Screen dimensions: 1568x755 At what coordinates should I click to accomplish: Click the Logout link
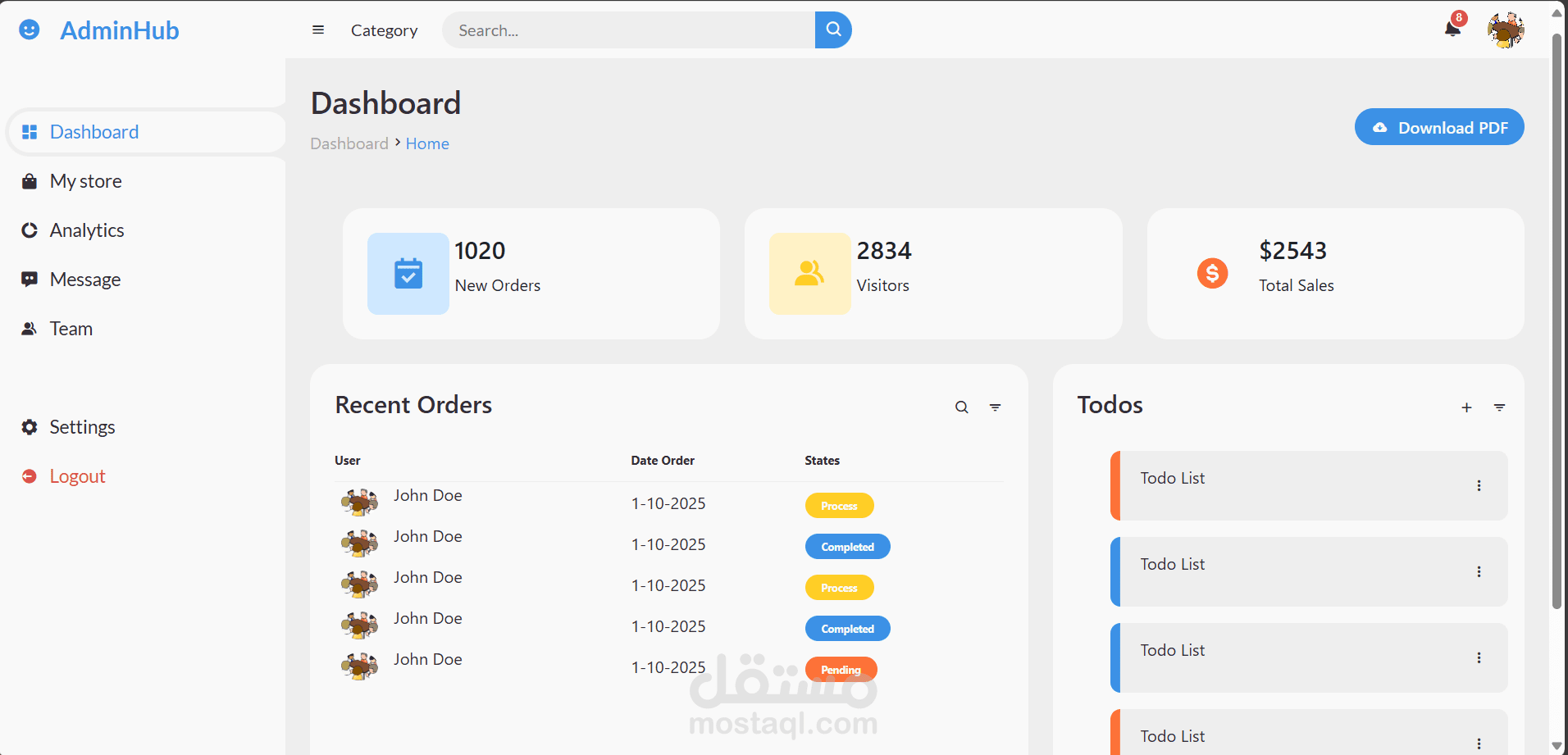click(77, 476)
